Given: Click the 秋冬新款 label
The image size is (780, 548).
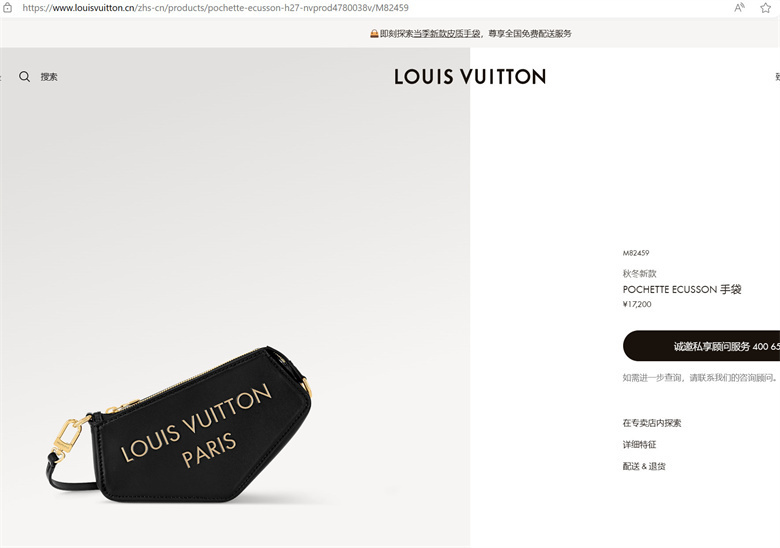Looking at the screenshot, I should click(639, 274).
